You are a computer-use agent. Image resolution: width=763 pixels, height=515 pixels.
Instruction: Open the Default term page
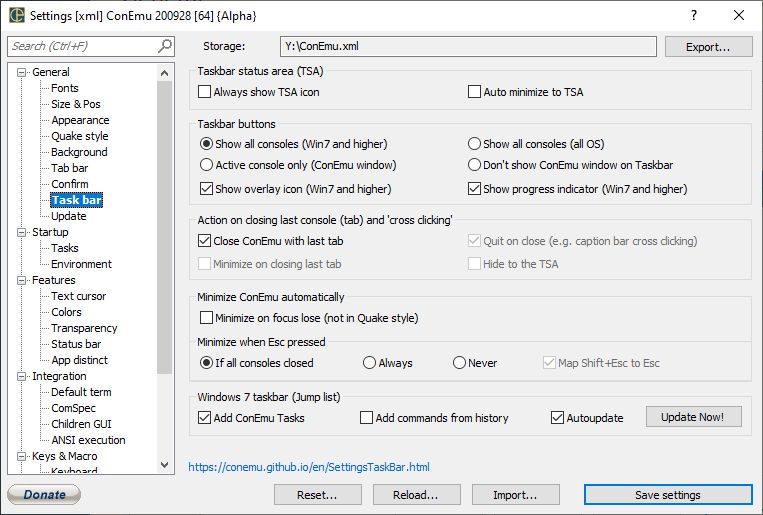[x=81, y=392]
